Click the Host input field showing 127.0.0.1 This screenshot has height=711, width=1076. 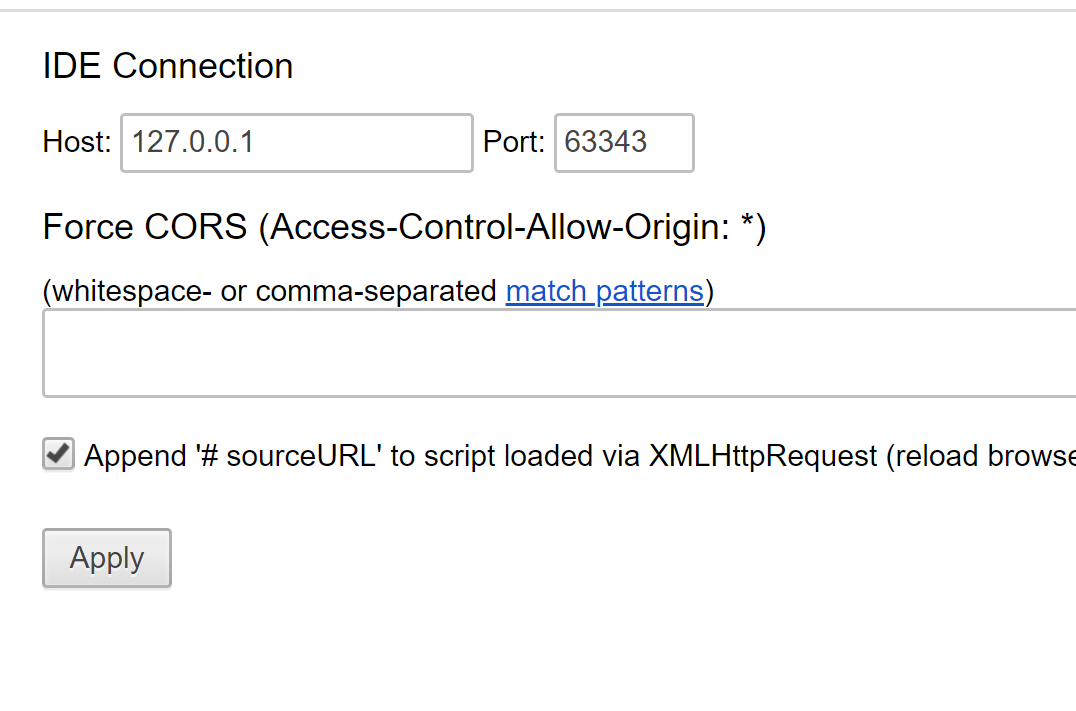point(296,143)
